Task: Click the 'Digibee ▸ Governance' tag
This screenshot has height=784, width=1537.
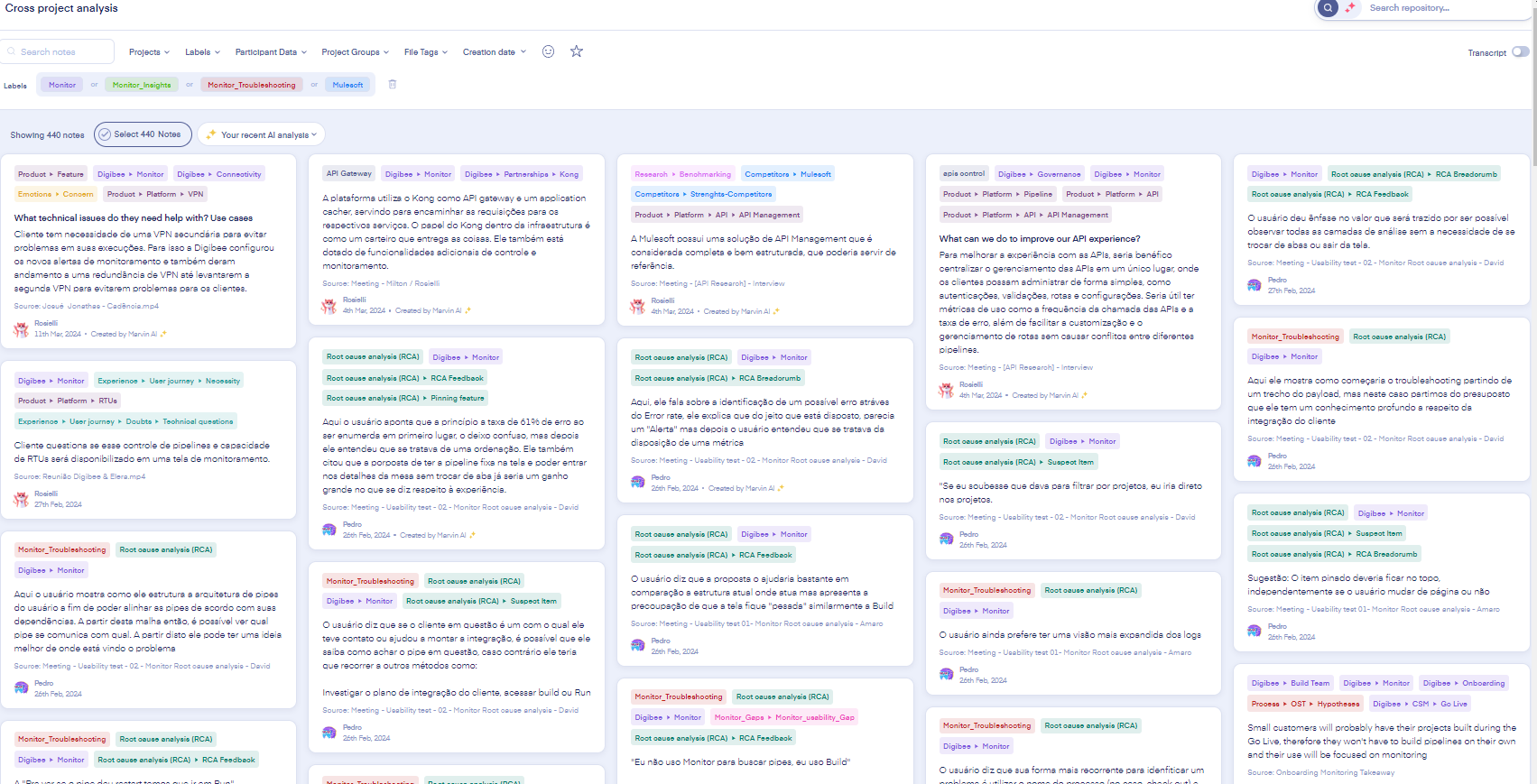Action: coord(1039,174)
